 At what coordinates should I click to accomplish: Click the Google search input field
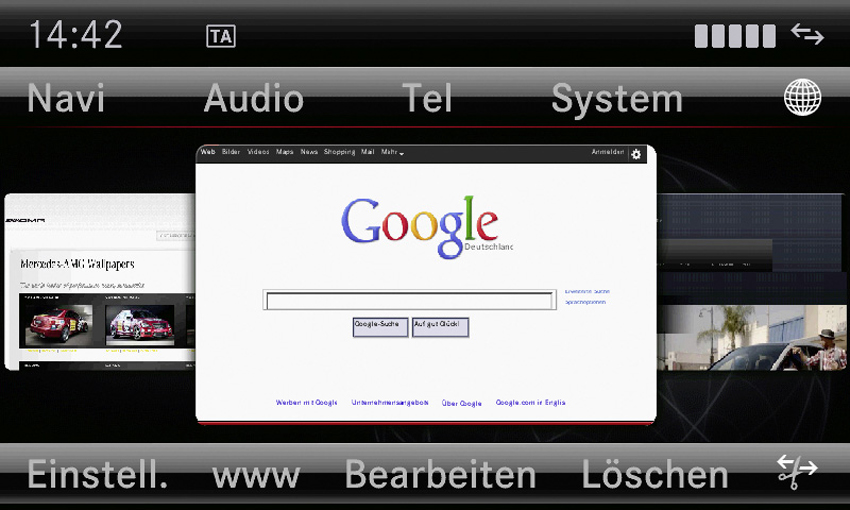tap(409, 300)
